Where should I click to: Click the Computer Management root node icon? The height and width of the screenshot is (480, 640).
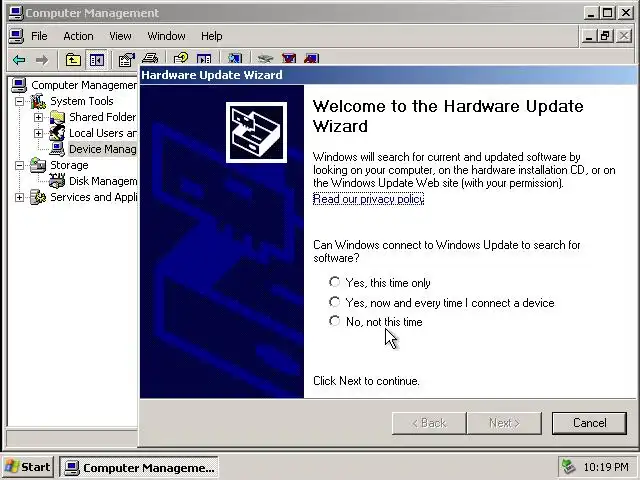[x=19, y=85]
